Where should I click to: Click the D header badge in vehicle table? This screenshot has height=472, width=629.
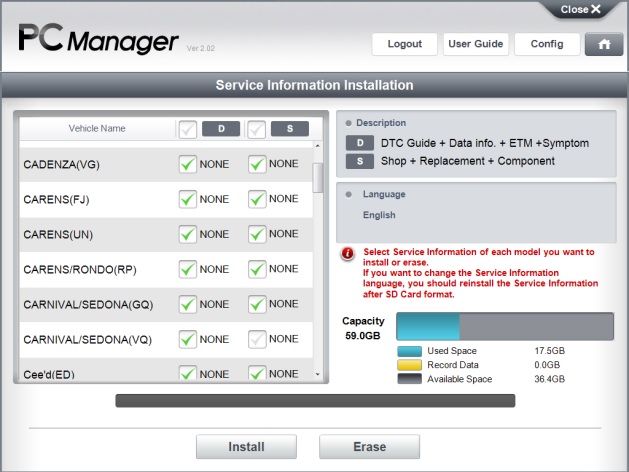point(221,129)
